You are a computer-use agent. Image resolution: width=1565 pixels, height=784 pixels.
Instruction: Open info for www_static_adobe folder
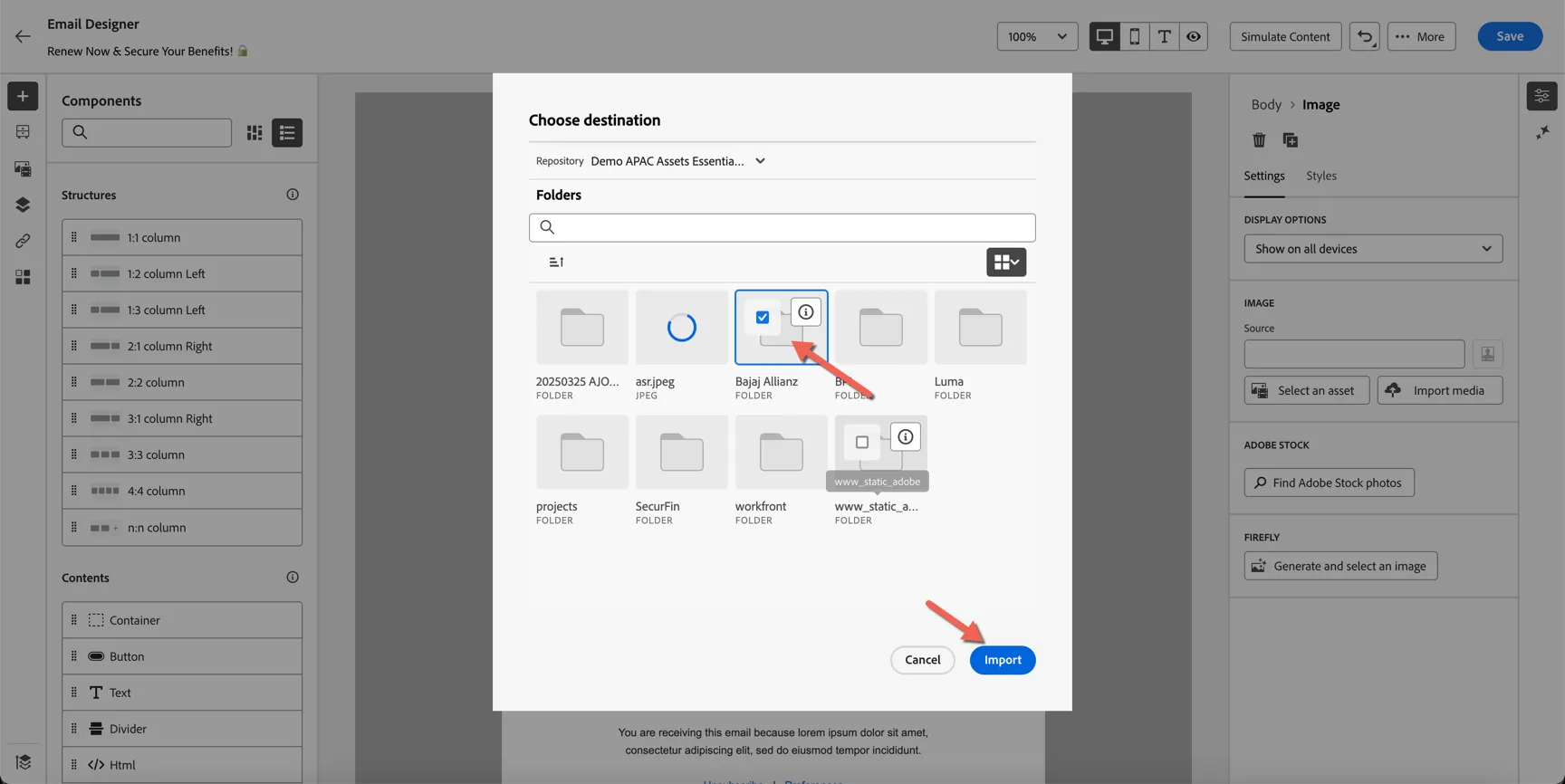click(x=905, y=437)
